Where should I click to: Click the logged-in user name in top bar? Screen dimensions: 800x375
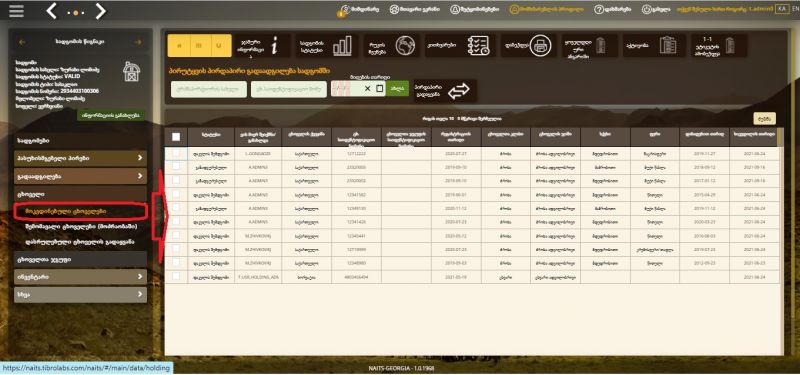pos(724,9)
